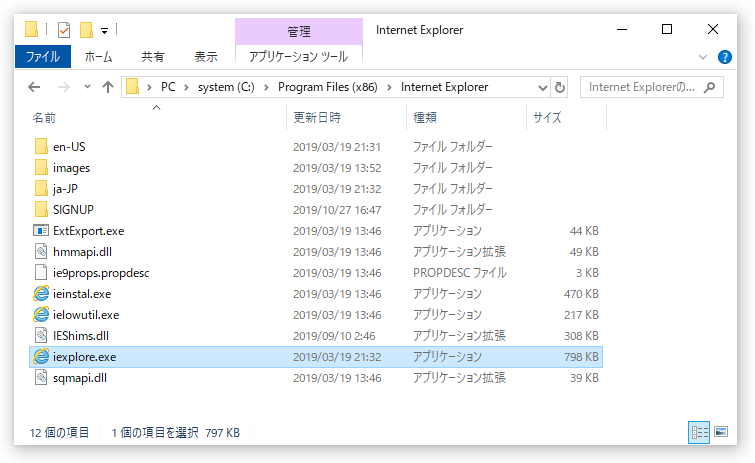Switch to the 表示 ribbon tab
Viewport: 755px width, 463px height.
click(x=206, y=57)
